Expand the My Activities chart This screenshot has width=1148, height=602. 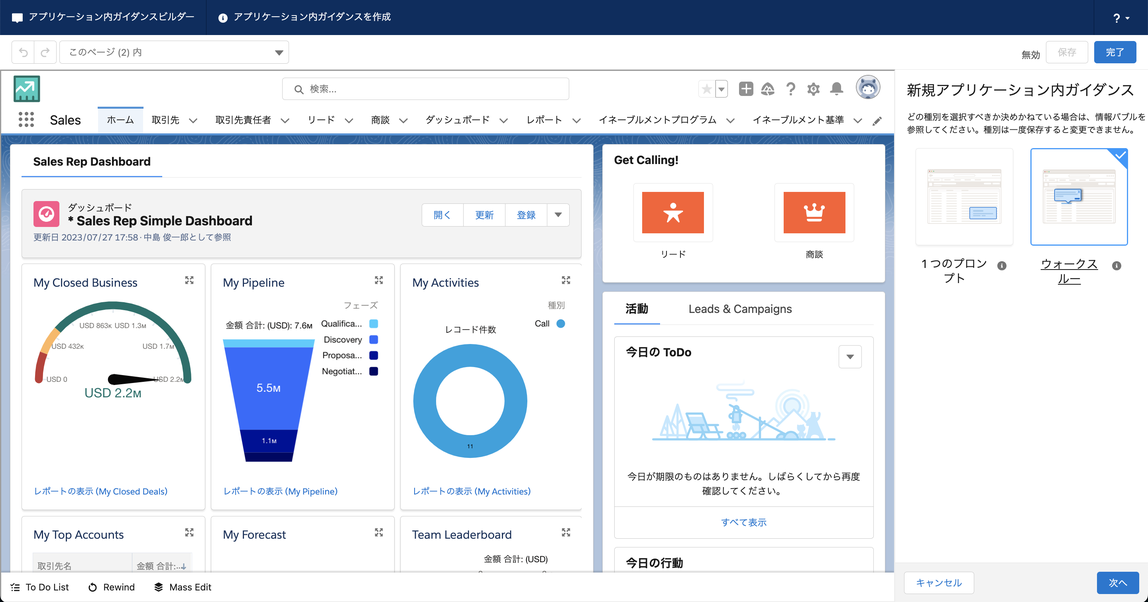(566, 280)
